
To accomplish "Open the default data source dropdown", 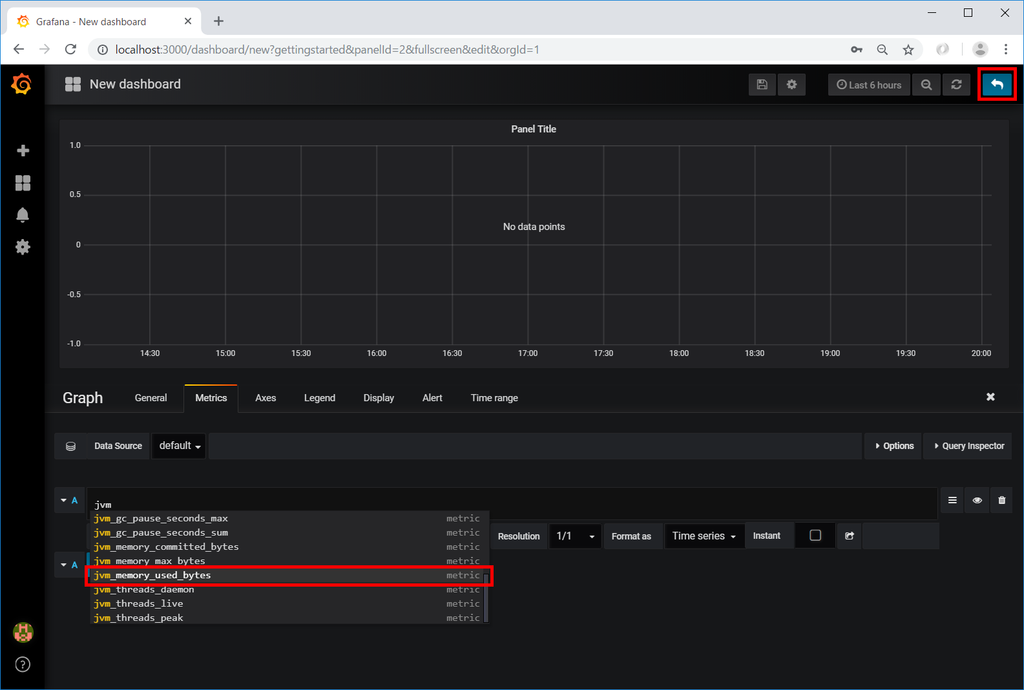I will pos(179,446).
